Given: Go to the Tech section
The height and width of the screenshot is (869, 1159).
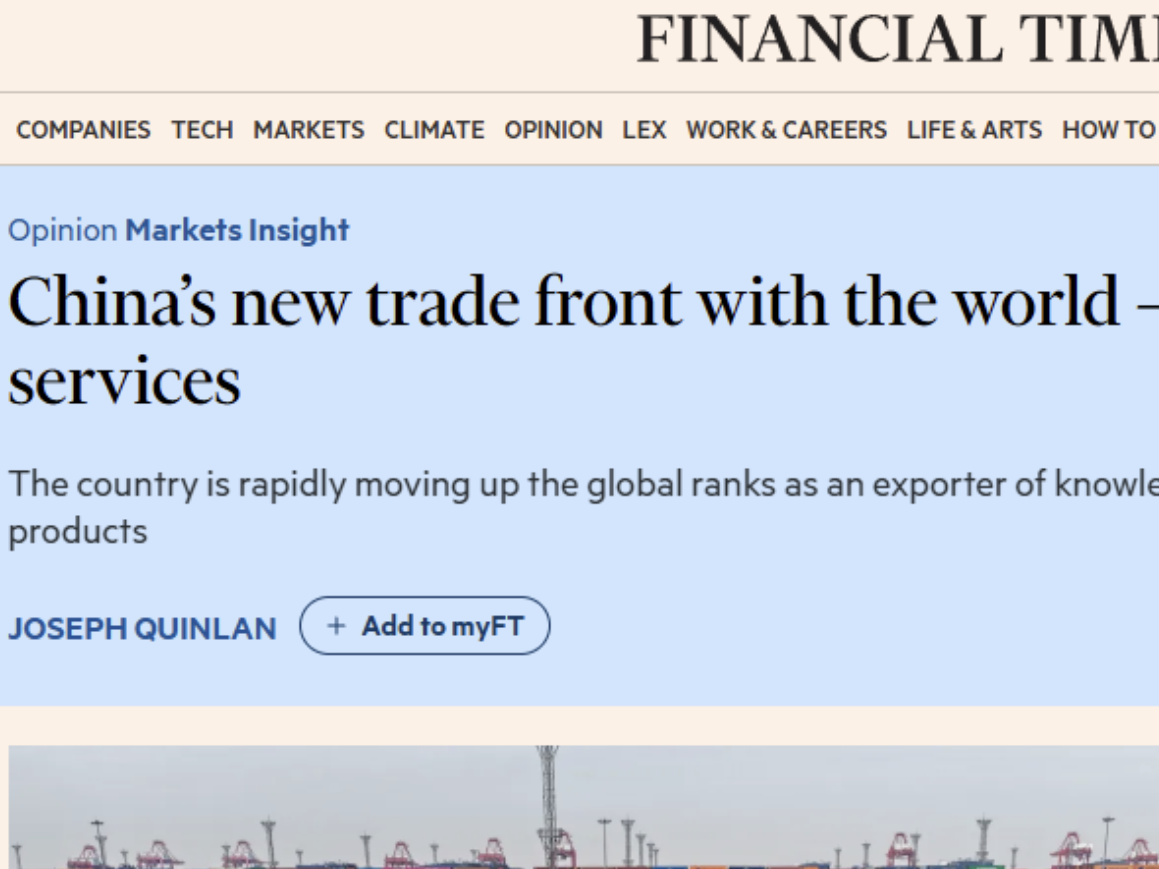Looking at the screenshot, I should point(202,130).
